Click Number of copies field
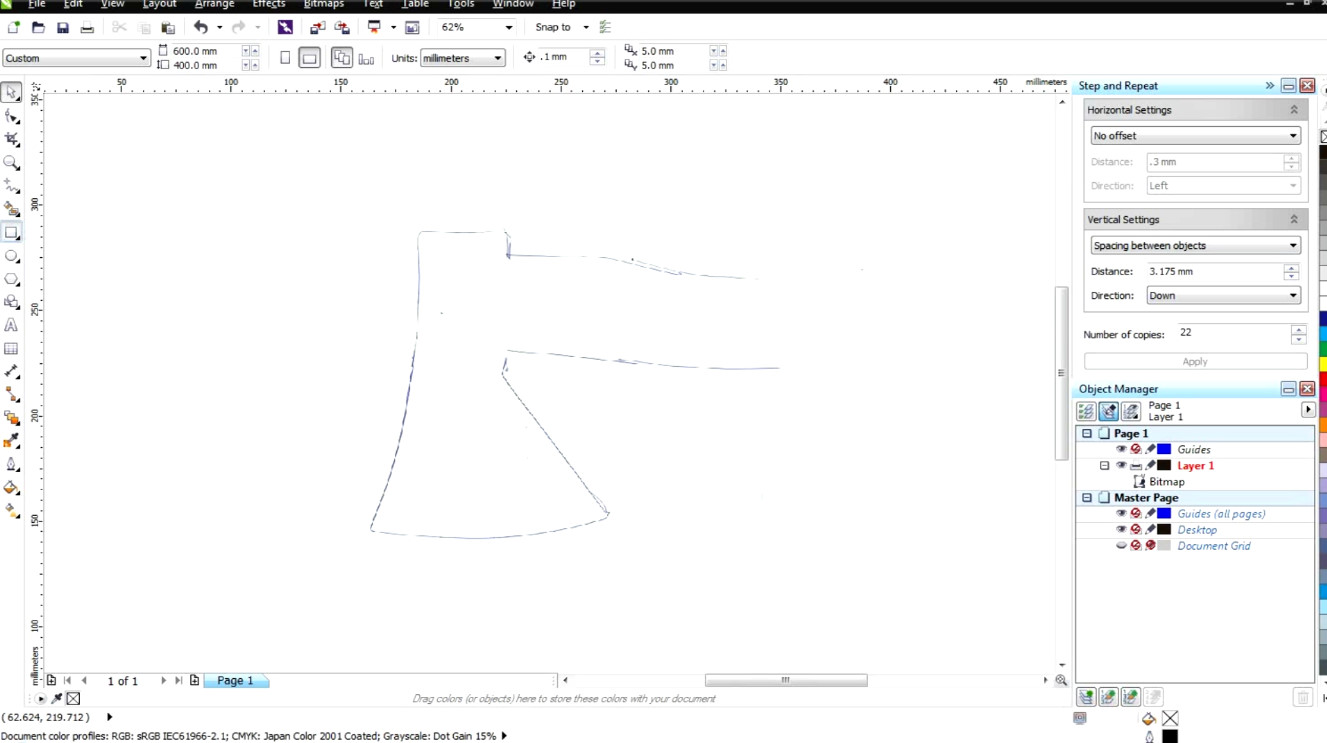Screen dimensions: 1327x743 click(1233, 333)
